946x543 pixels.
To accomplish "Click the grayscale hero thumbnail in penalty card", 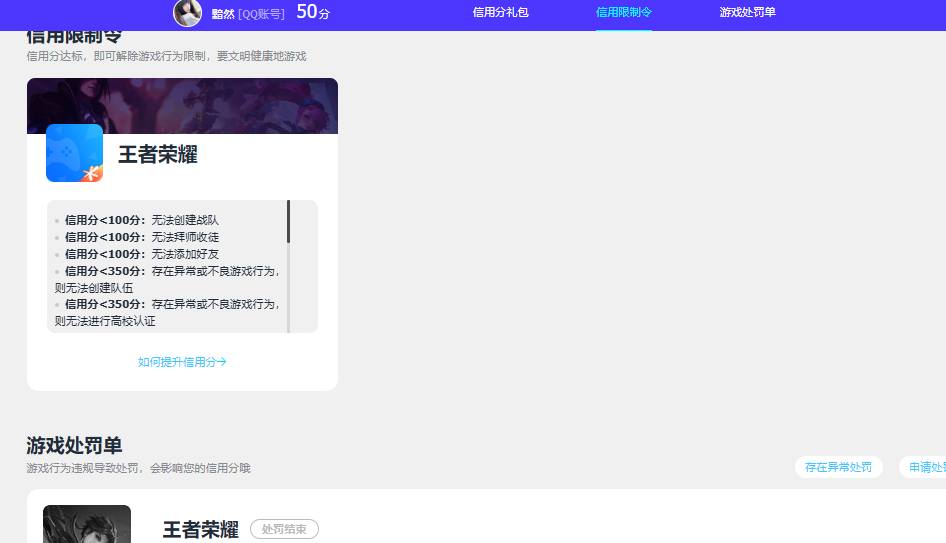I will click(x=87, y=524).
